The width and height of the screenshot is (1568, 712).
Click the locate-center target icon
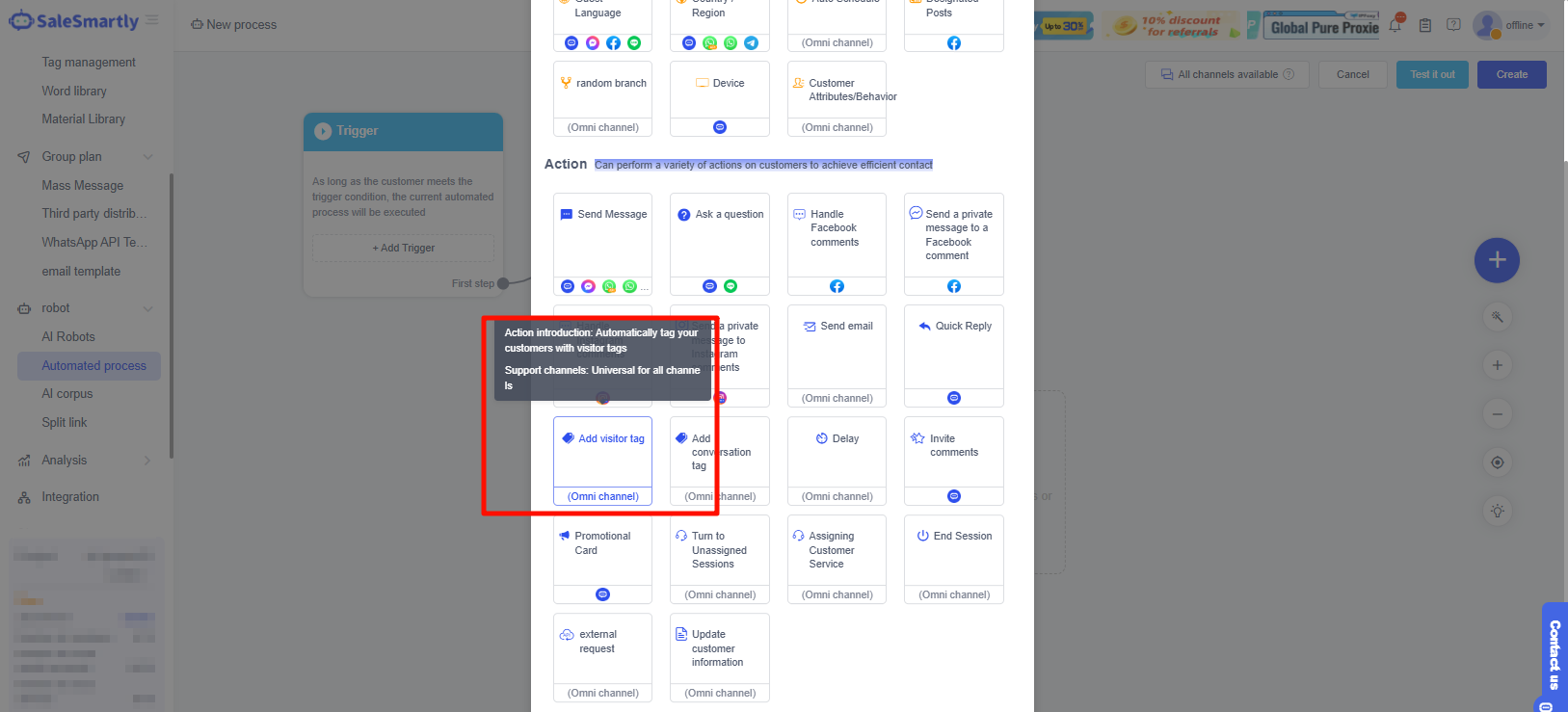1497,462
